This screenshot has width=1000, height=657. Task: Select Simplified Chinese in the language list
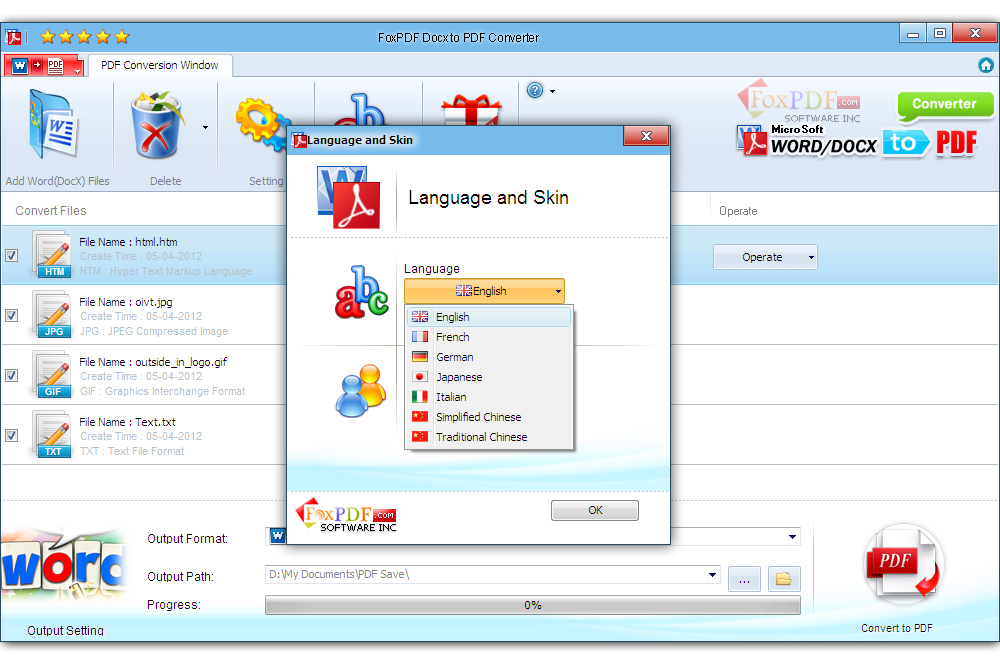pos(489,417)
